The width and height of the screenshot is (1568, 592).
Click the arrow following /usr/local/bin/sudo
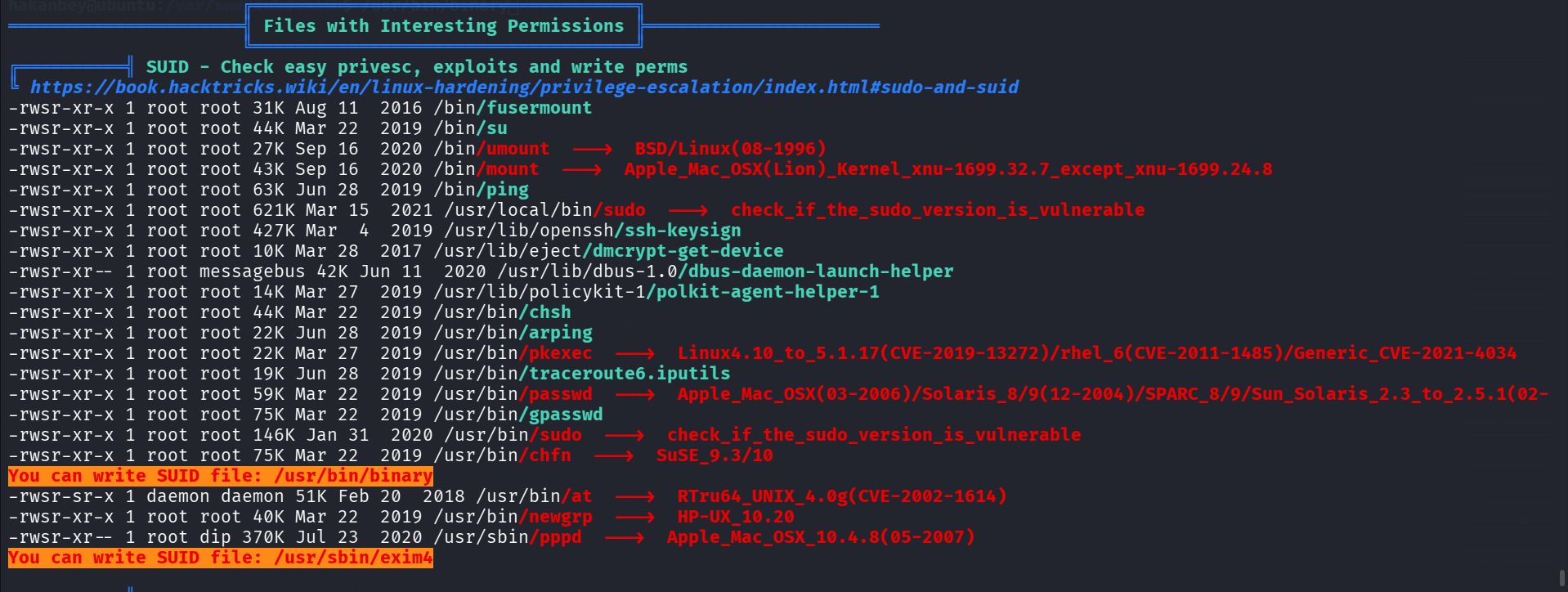coord(688,211)
